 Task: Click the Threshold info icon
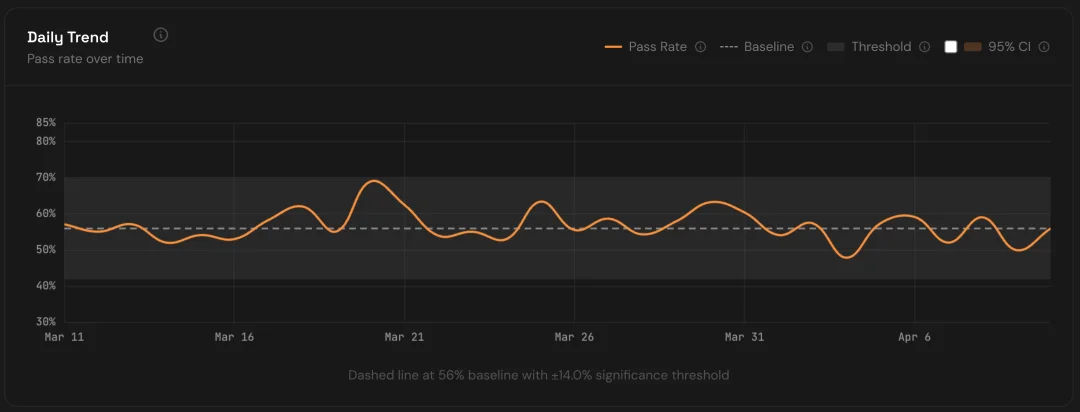click(x=924, y=47)
